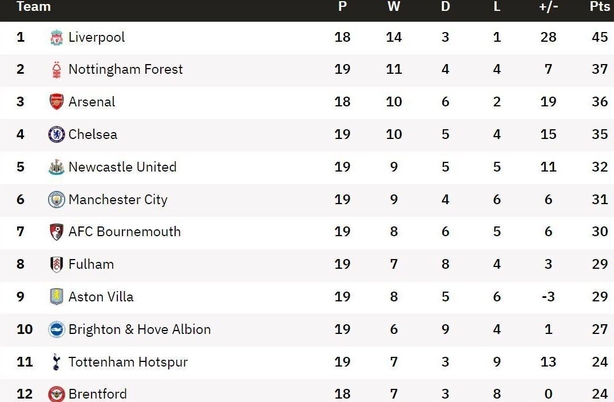Click the Brighton & Hove Albion badge
This screenshot has width=614, height=402.
[56, 329]
